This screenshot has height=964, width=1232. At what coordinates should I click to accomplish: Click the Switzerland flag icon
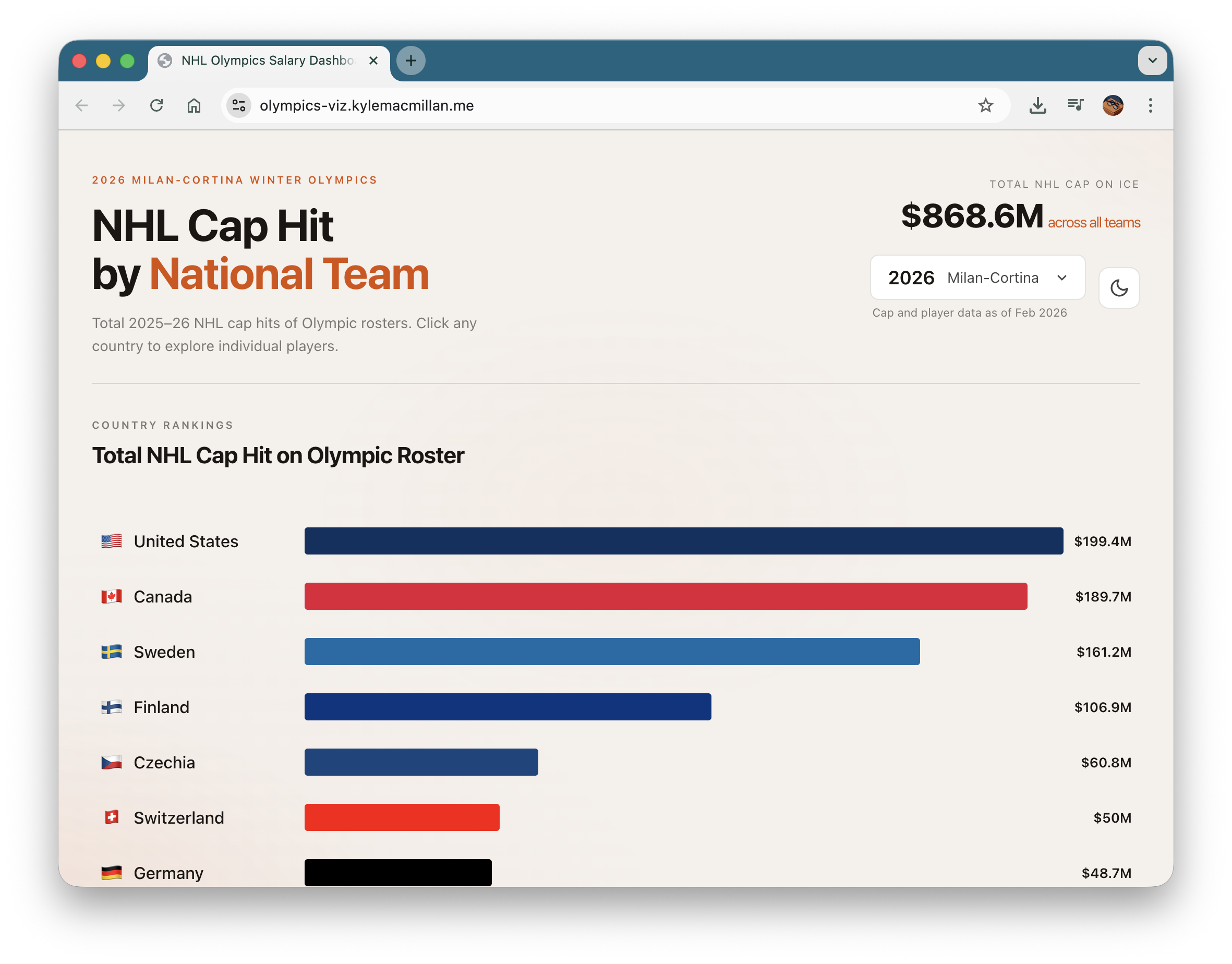click(x=111, y=817)
